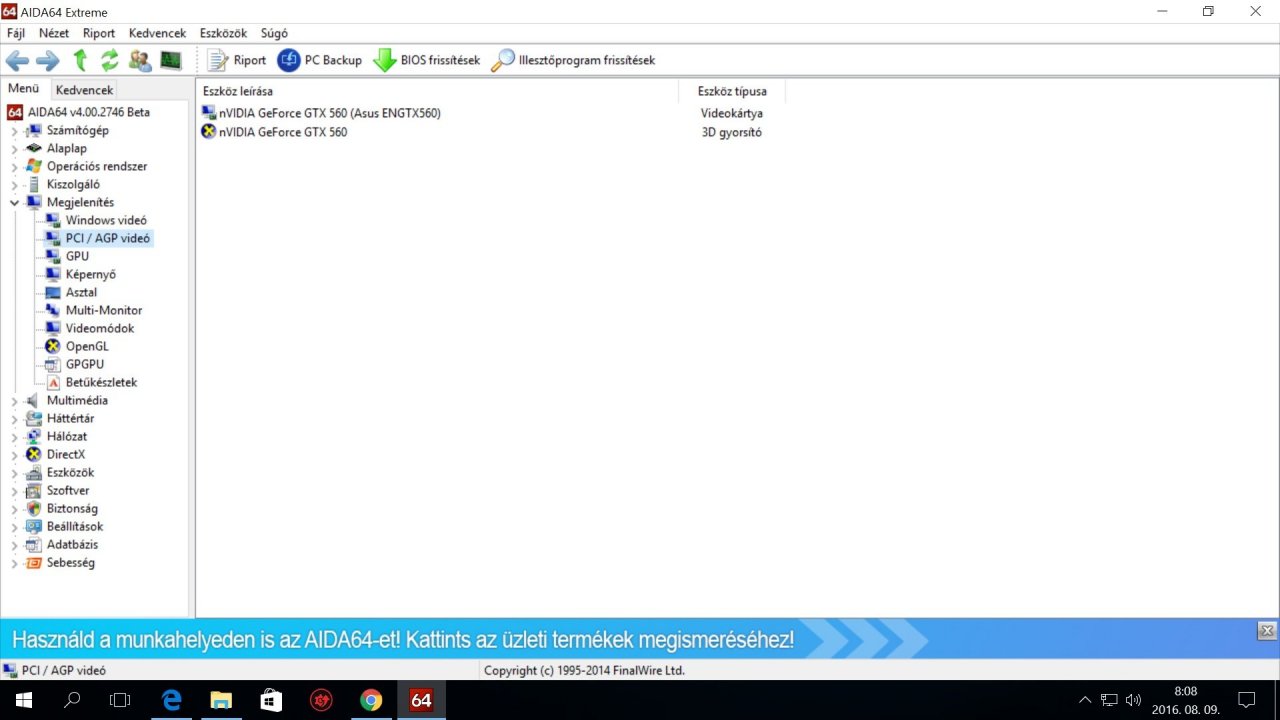1280x720 pixels.
Task: Select the Képernyő tree item
Action: tap(91, 274)
